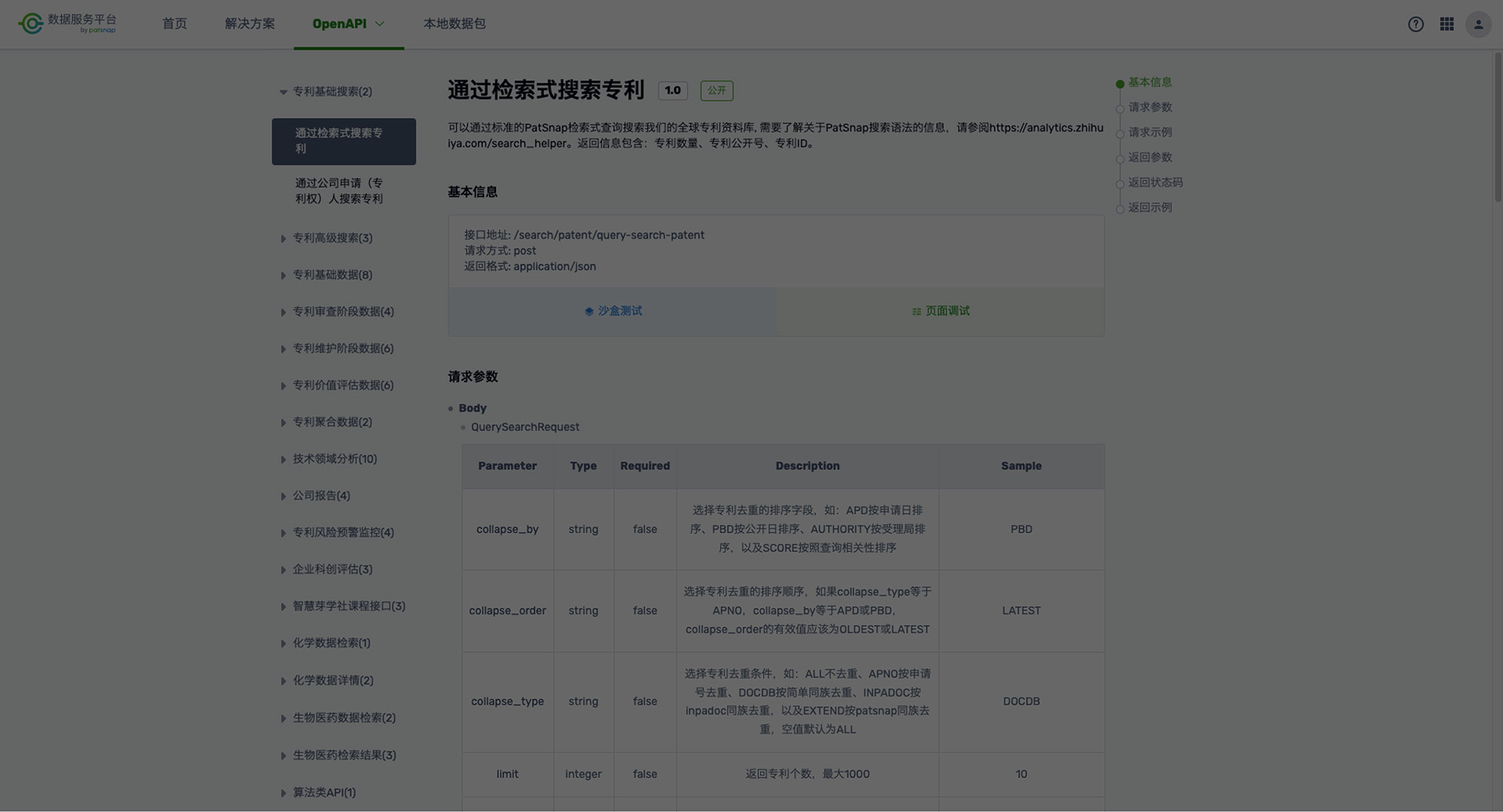Click the 基本信息 anchor dot

1120,83
